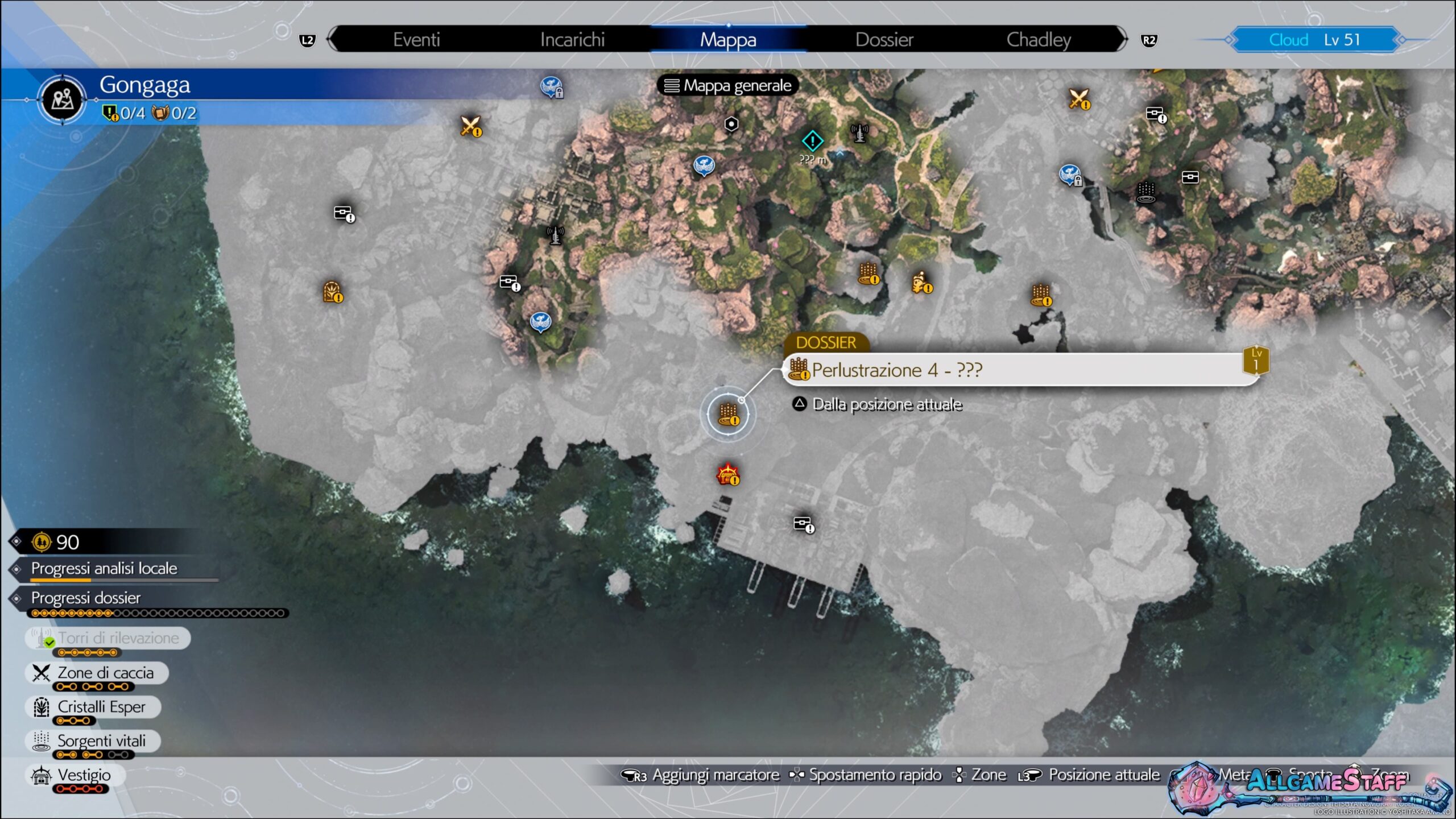Screen dimensions: 1456x819
Task: Click the yellow Esper crystal icon on left
Action: (333, 292)
